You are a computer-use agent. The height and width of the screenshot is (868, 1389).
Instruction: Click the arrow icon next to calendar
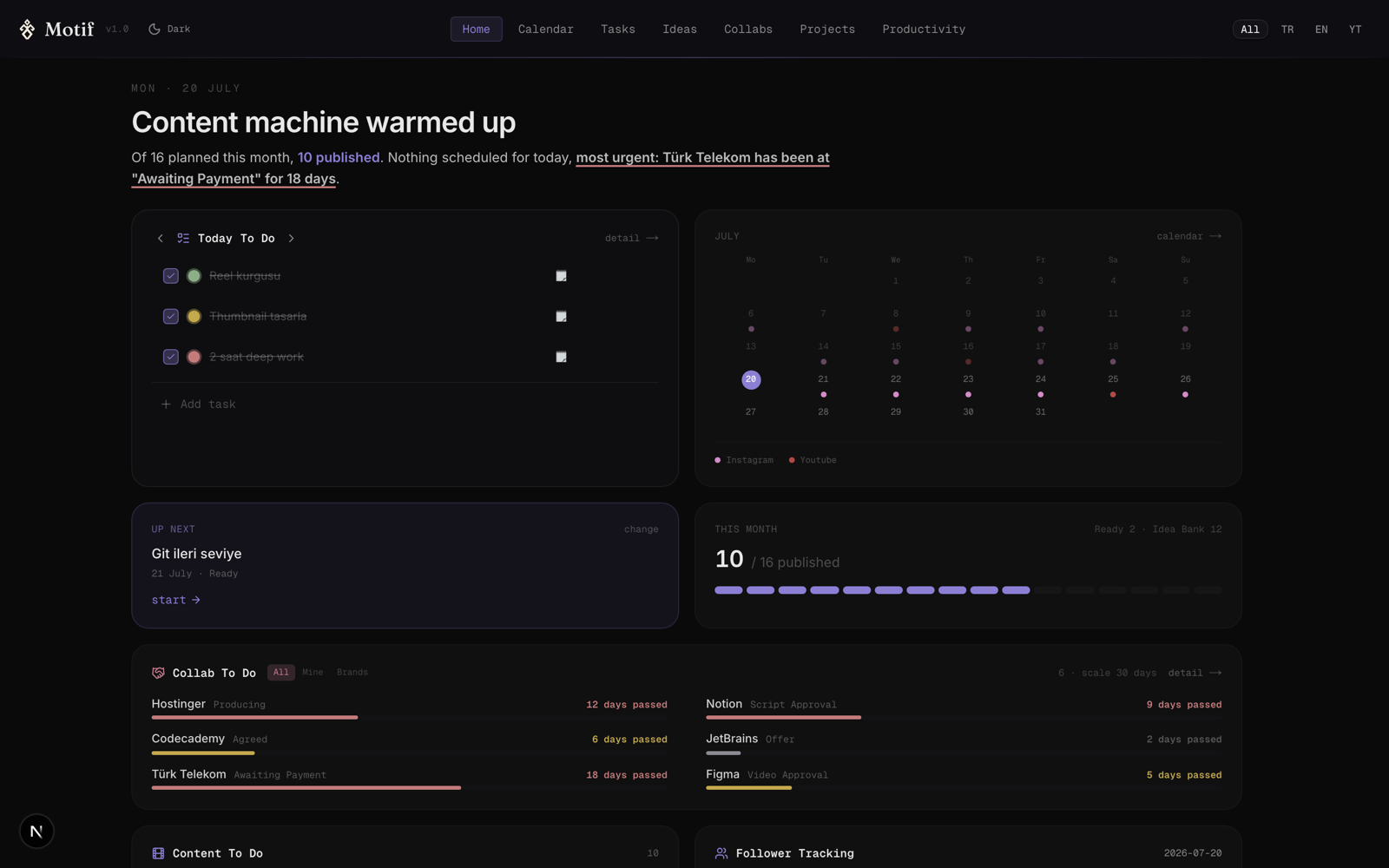[x=1215, y=236]
